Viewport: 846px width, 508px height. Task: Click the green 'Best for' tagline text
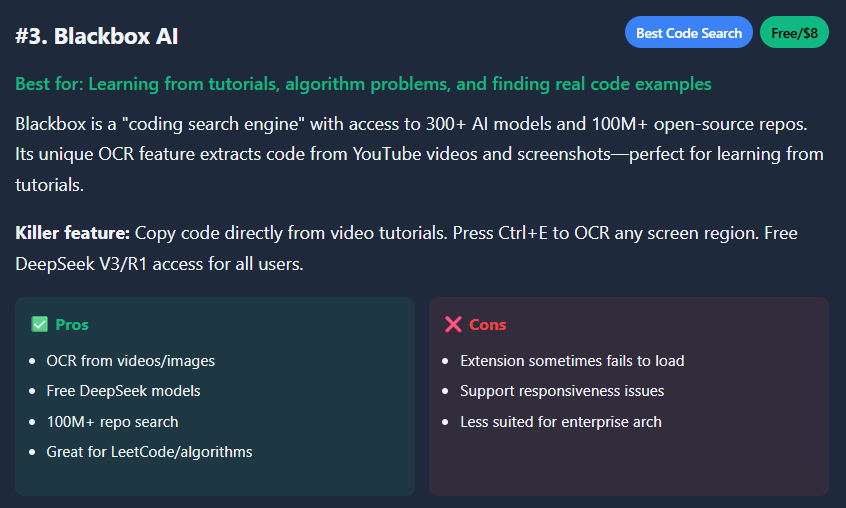tap(363, 84)
